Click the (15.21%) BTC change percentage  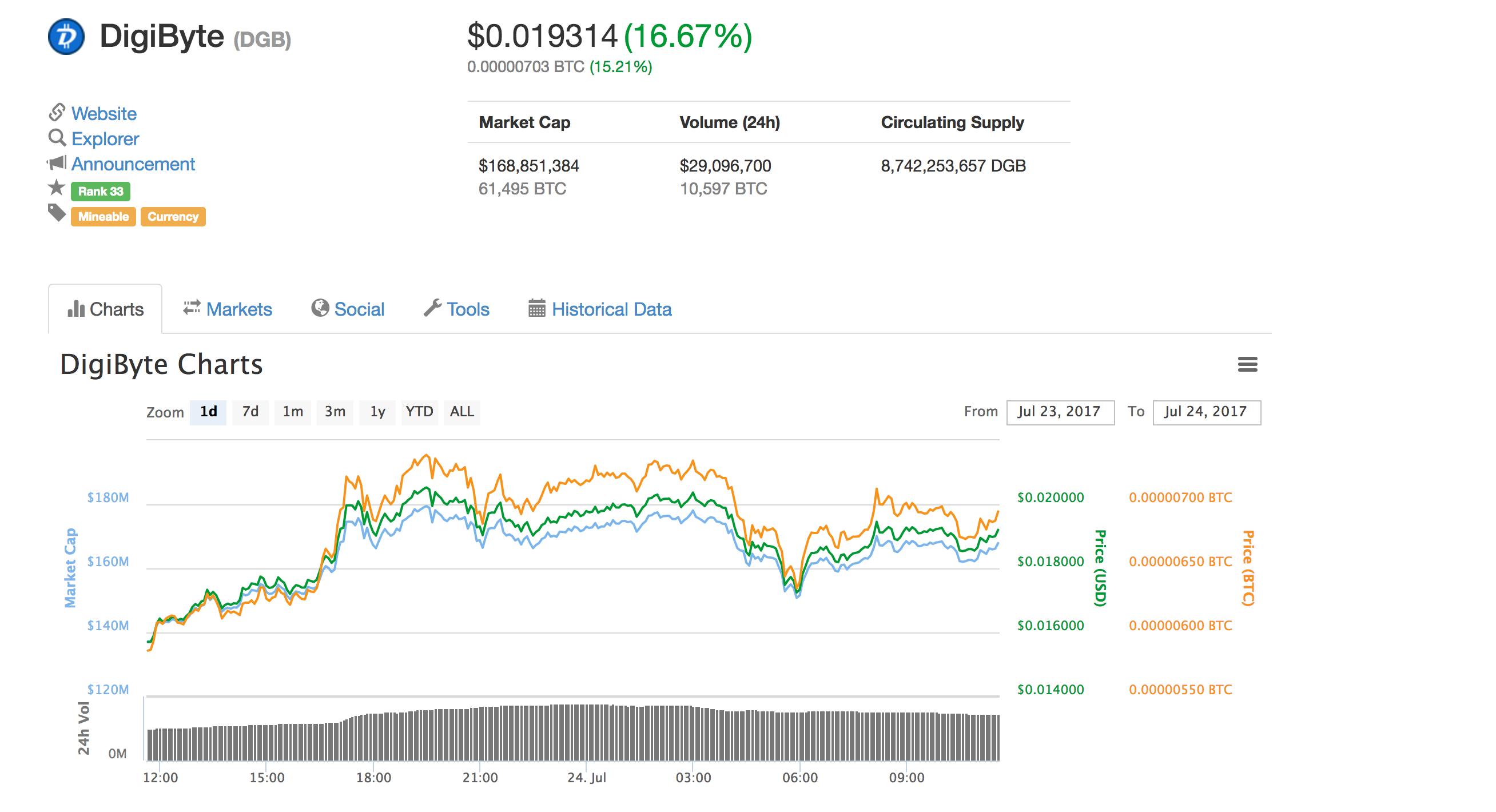click(621, 67)
